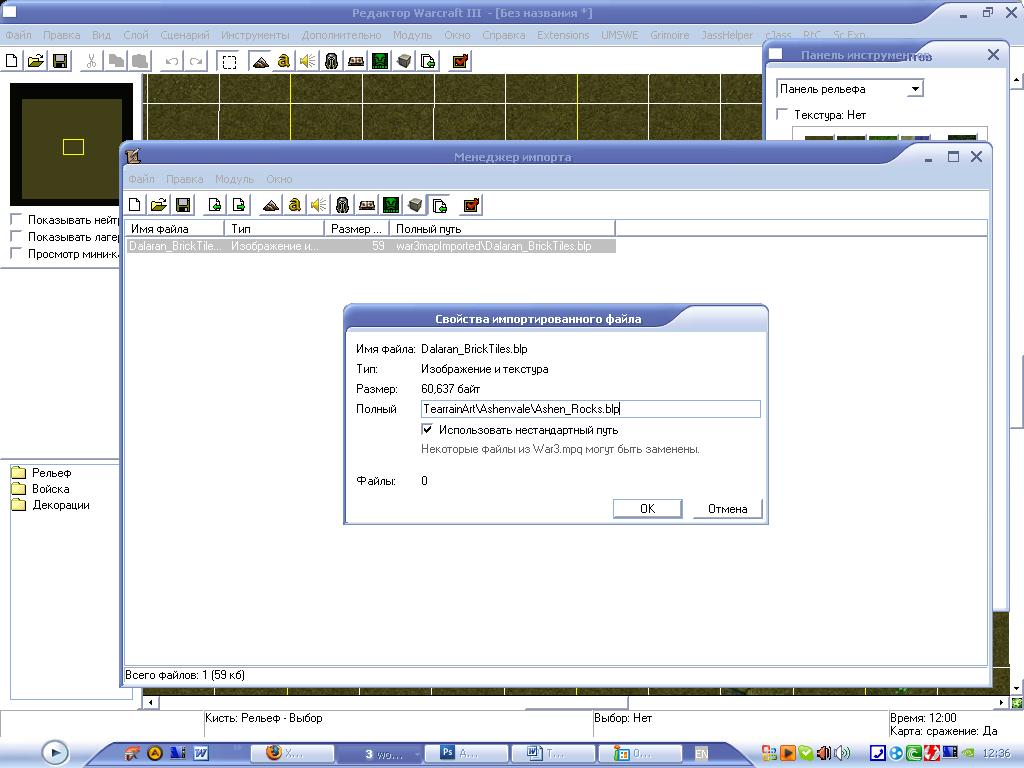
Task: Save map icon in main editor toolbar
Action: pyautogui.click(x=60, y=61)
